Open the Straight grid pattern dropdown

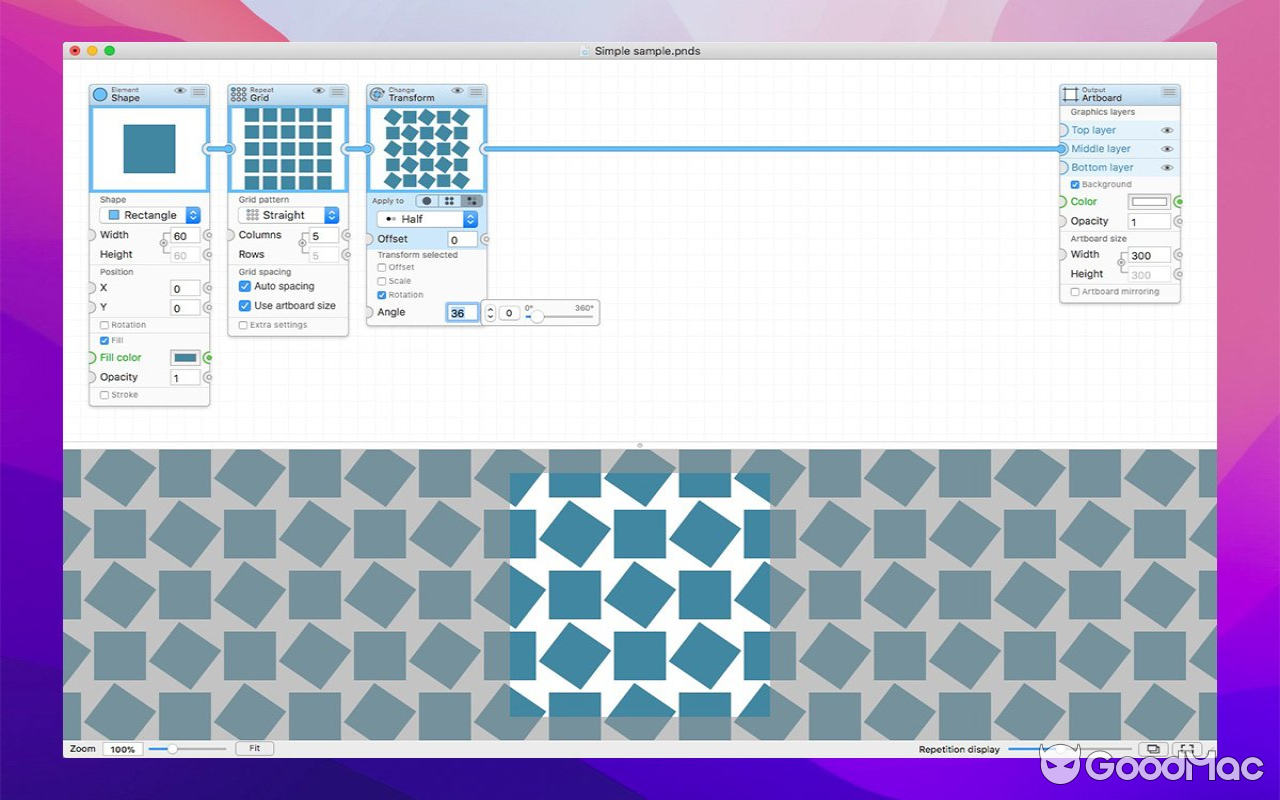point(287,214)
